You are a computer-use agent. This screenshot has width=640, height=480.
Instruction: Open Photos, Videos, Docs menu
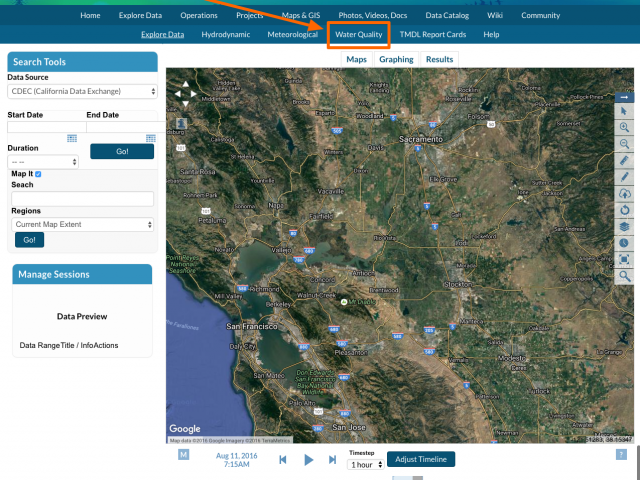(373, 16)
